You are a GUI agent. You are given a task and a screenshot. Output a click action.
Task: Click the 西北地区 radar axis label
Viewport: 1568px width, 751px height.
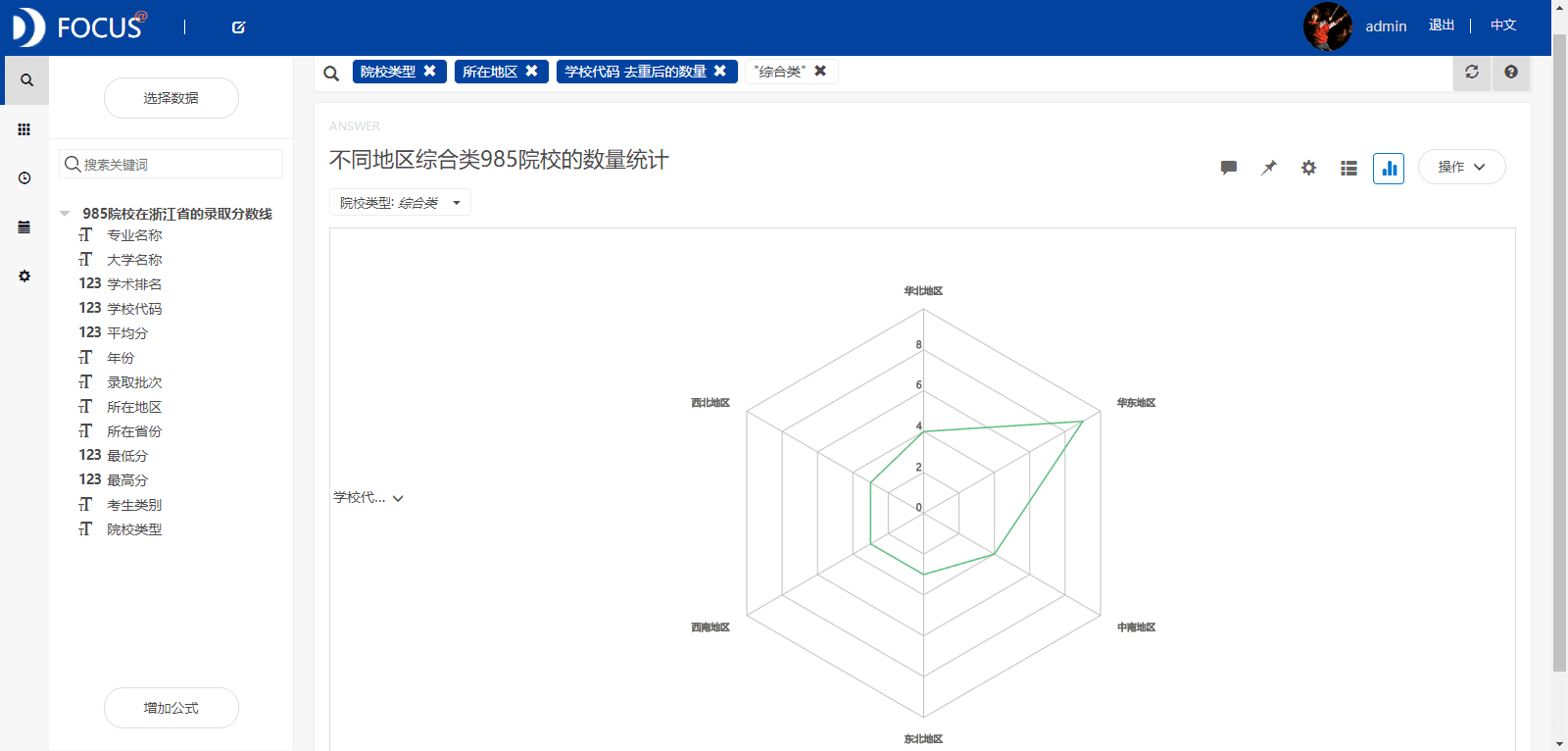click(x=710, y=403)
